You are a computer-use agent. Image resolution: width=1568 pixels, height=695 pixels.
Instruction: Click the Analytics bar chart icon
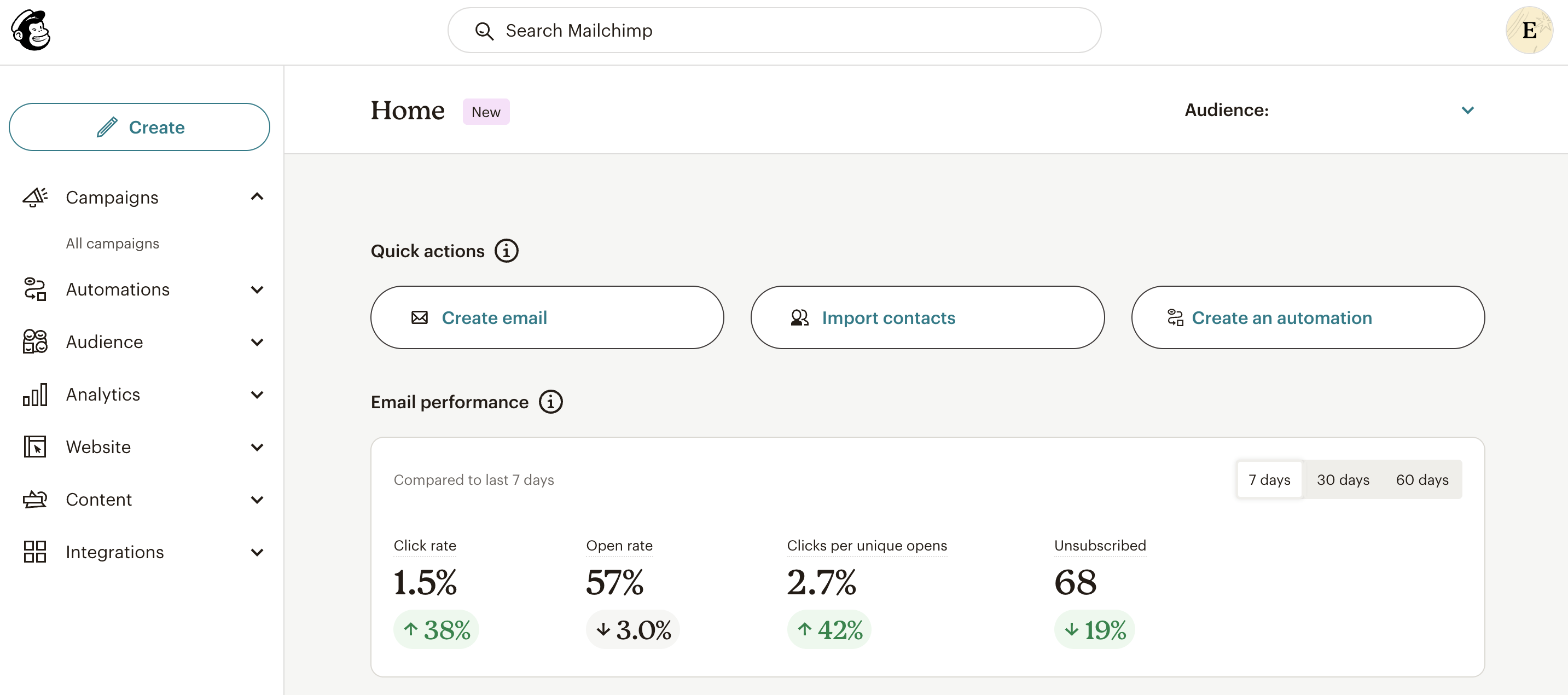[x=34, y=395]
